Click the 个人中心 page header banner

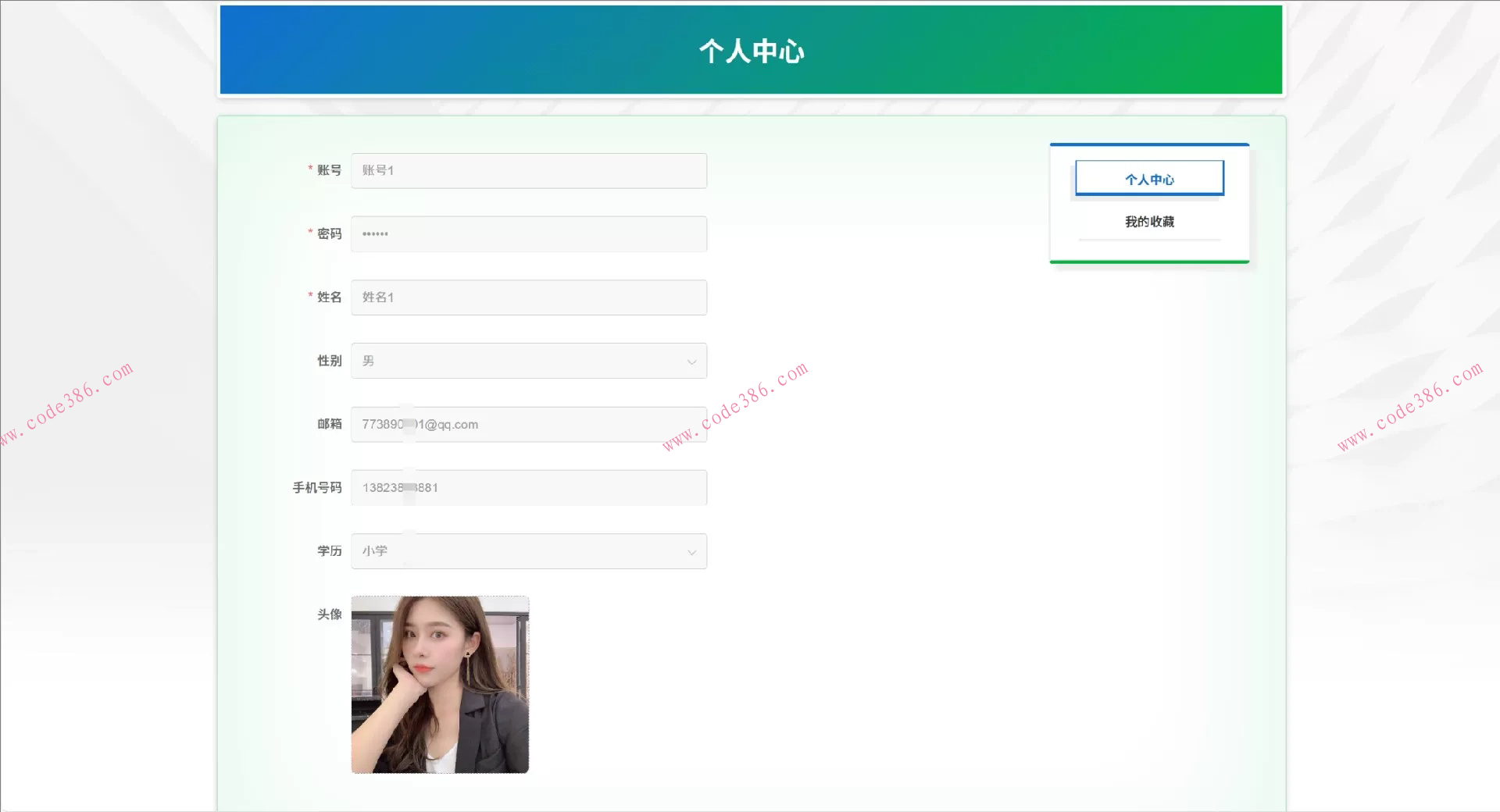752,50
